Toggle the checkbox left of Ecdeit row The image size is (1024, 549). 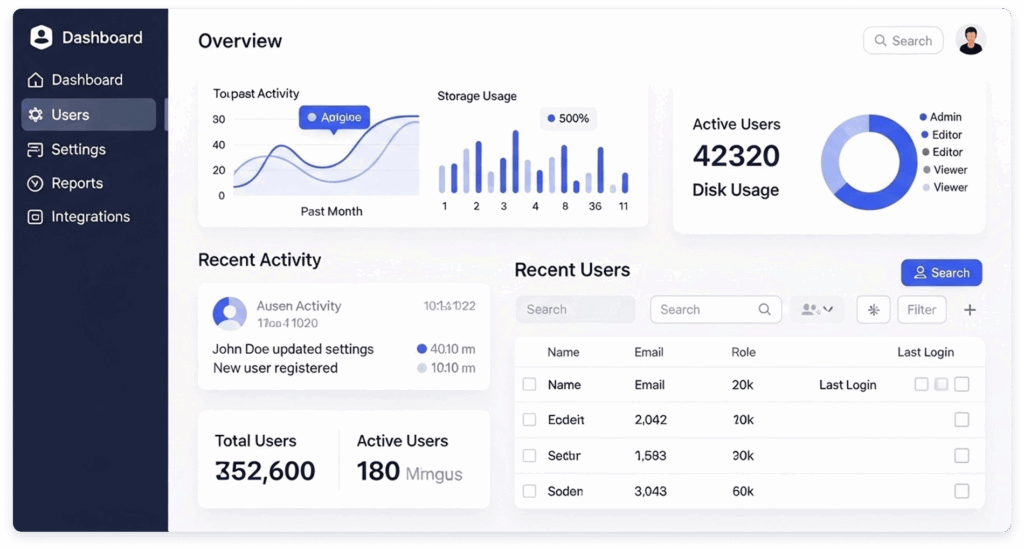[x=530, y=420]
